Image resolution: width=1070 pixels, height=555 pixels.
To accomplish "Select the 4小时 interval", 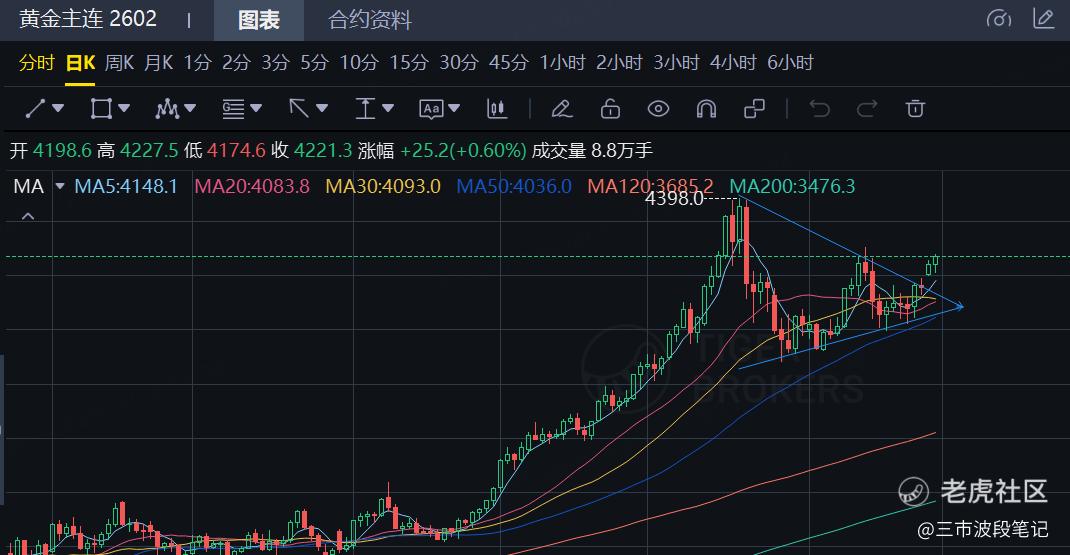I will (733, 63).
